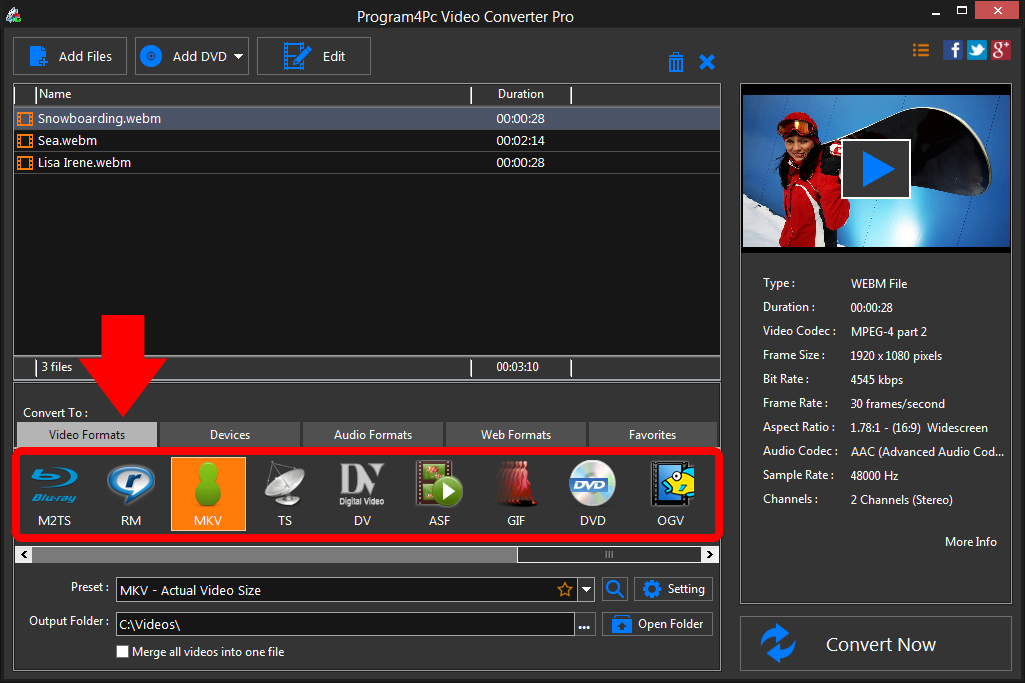Select the MKV output format
The width and height of the screenshot is (1025, 683).
207,493
